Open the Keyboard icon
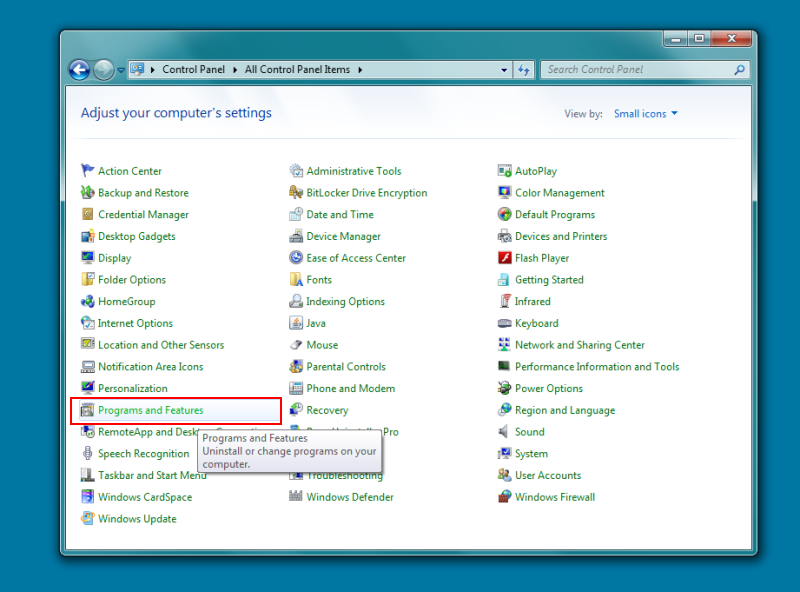The image size is (800, 592). tap(505, 323)
